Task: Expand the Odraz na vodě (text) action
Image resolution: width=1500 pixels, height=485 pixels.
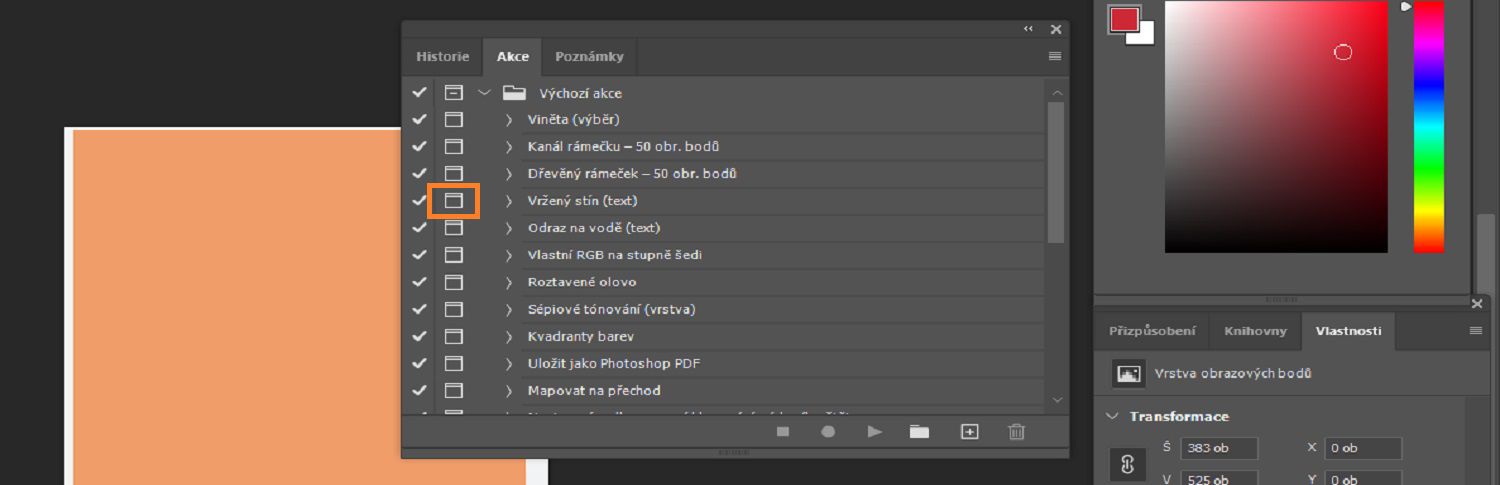Action: [509, 228]
